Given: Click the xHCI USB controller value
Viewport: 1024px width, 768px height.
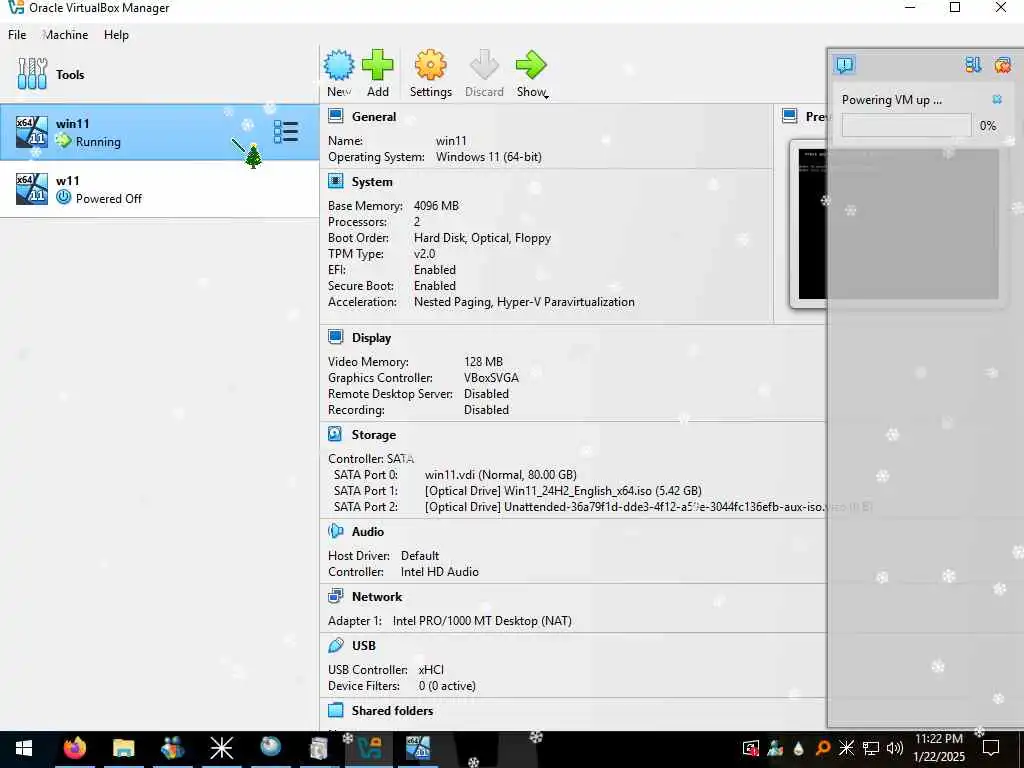Looking at the screenshot, I should [431, 670].
